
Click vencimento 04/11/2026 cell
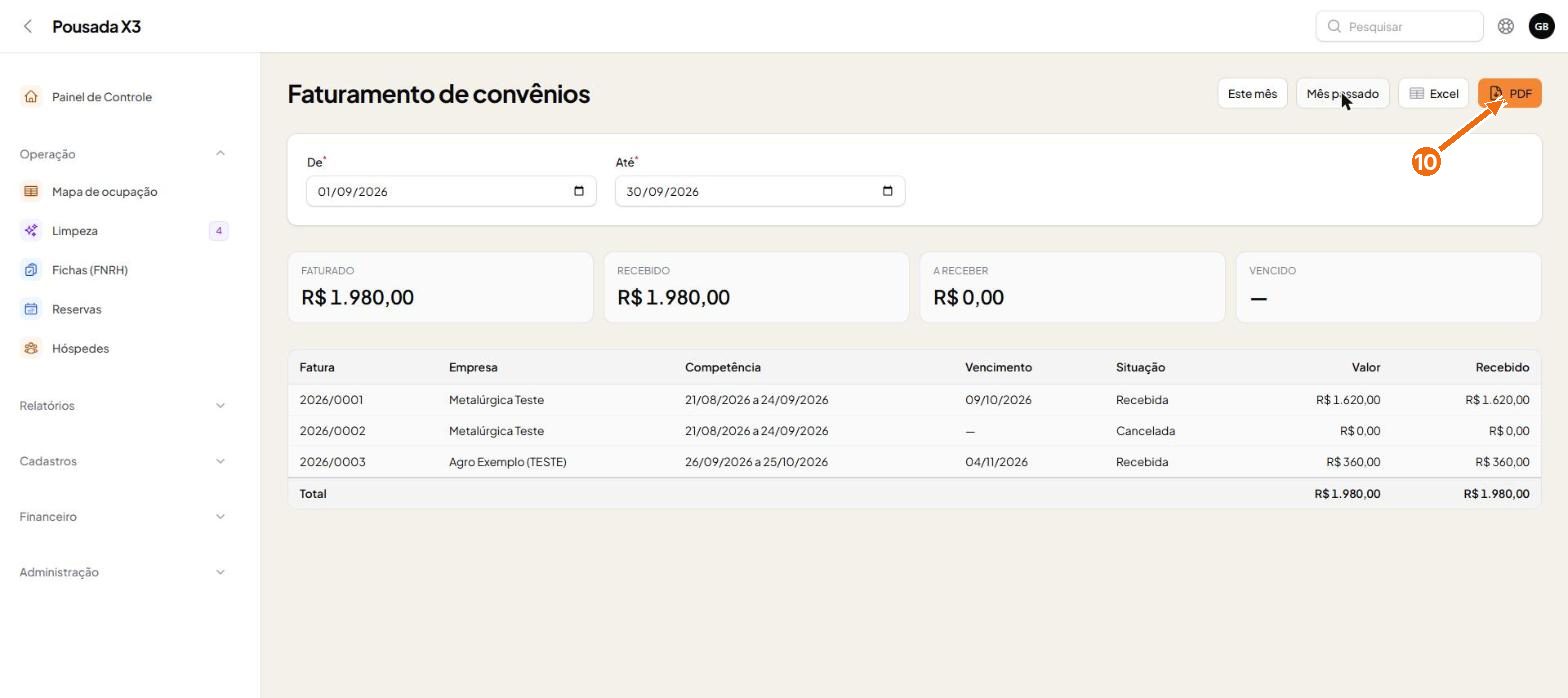point(996,462)
